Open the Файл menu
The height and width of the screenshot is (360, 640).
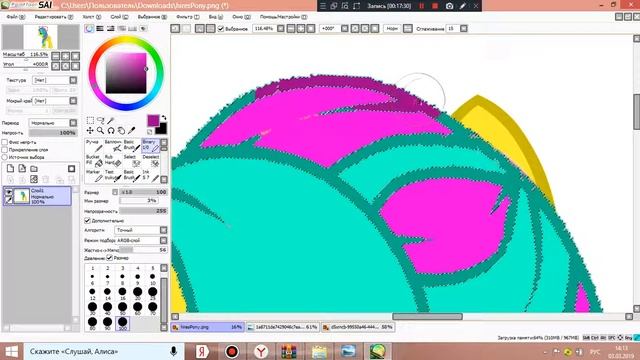click(16, 17)
